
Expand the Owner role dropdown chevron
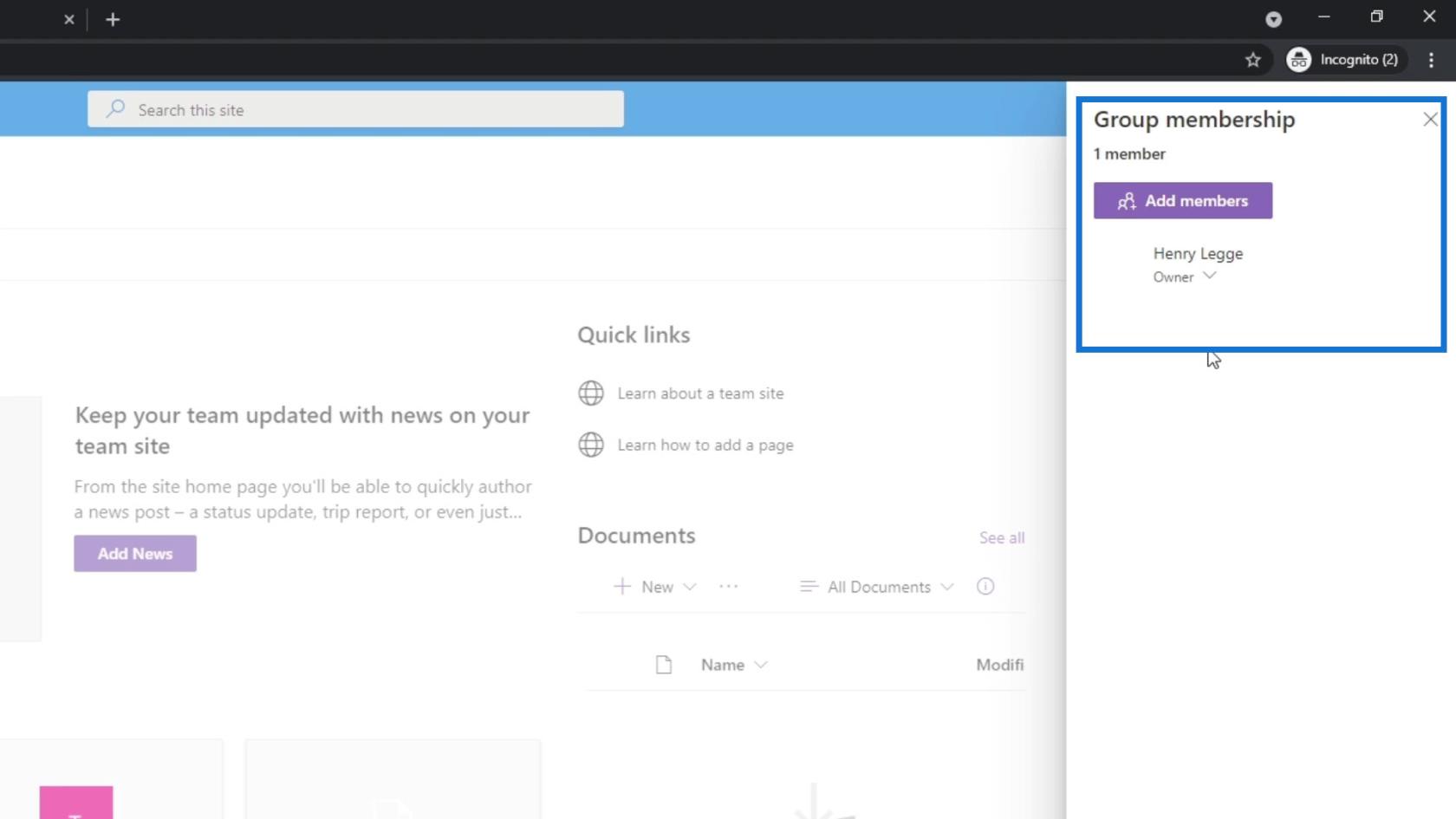click(x=1210, y=276)
